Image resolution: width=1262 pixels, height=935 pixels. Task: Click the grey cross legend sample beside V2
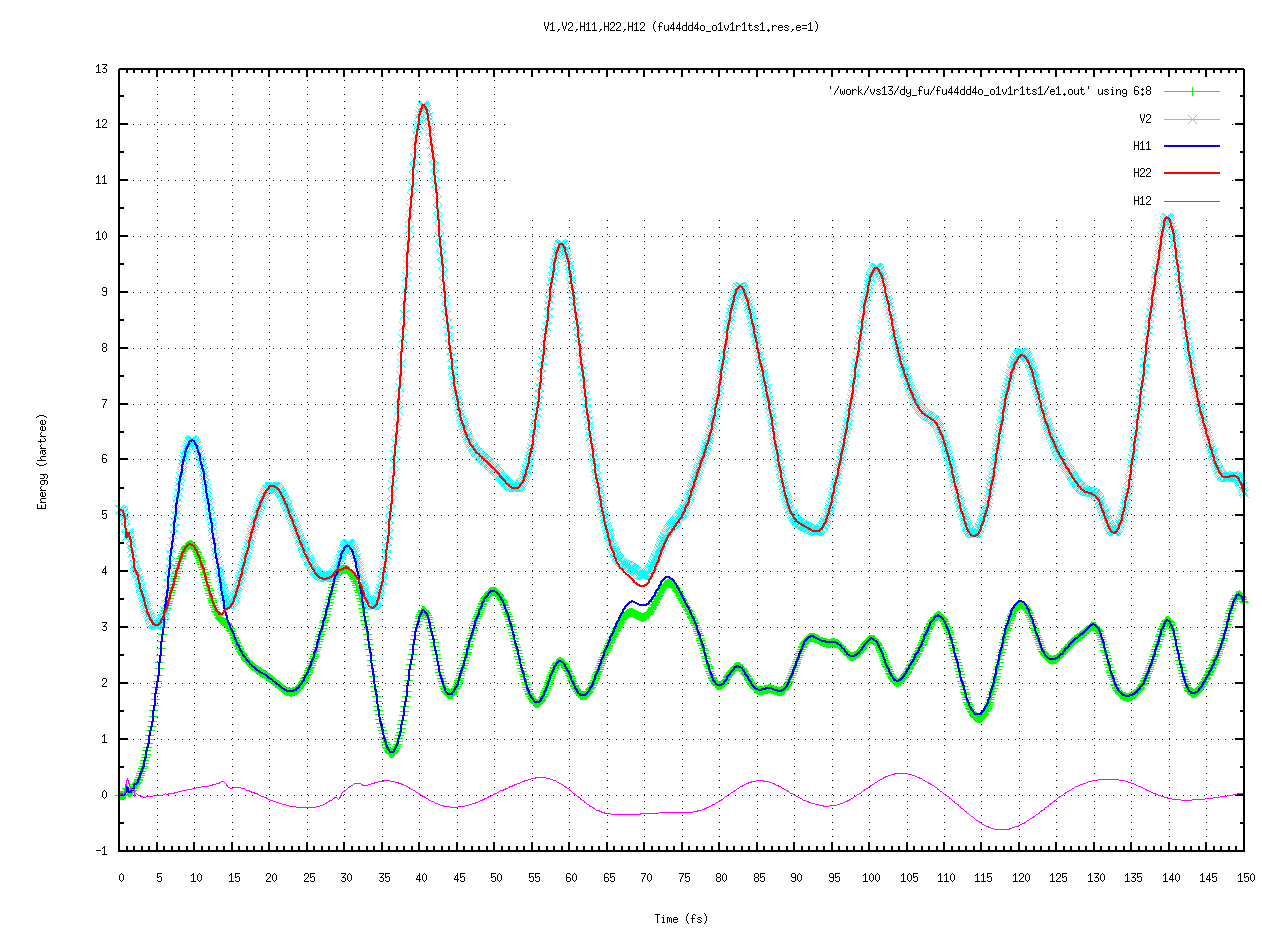tap(1192, 118)
